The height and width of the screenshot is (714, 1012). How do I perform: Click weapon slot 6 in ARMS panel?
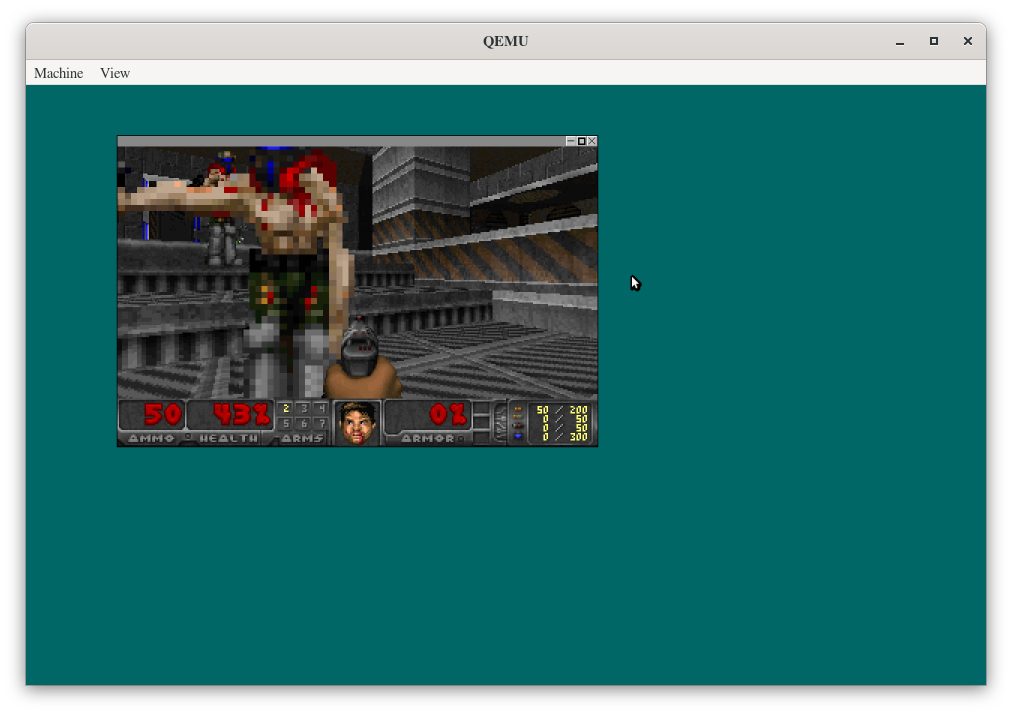(x=304, y=423)
